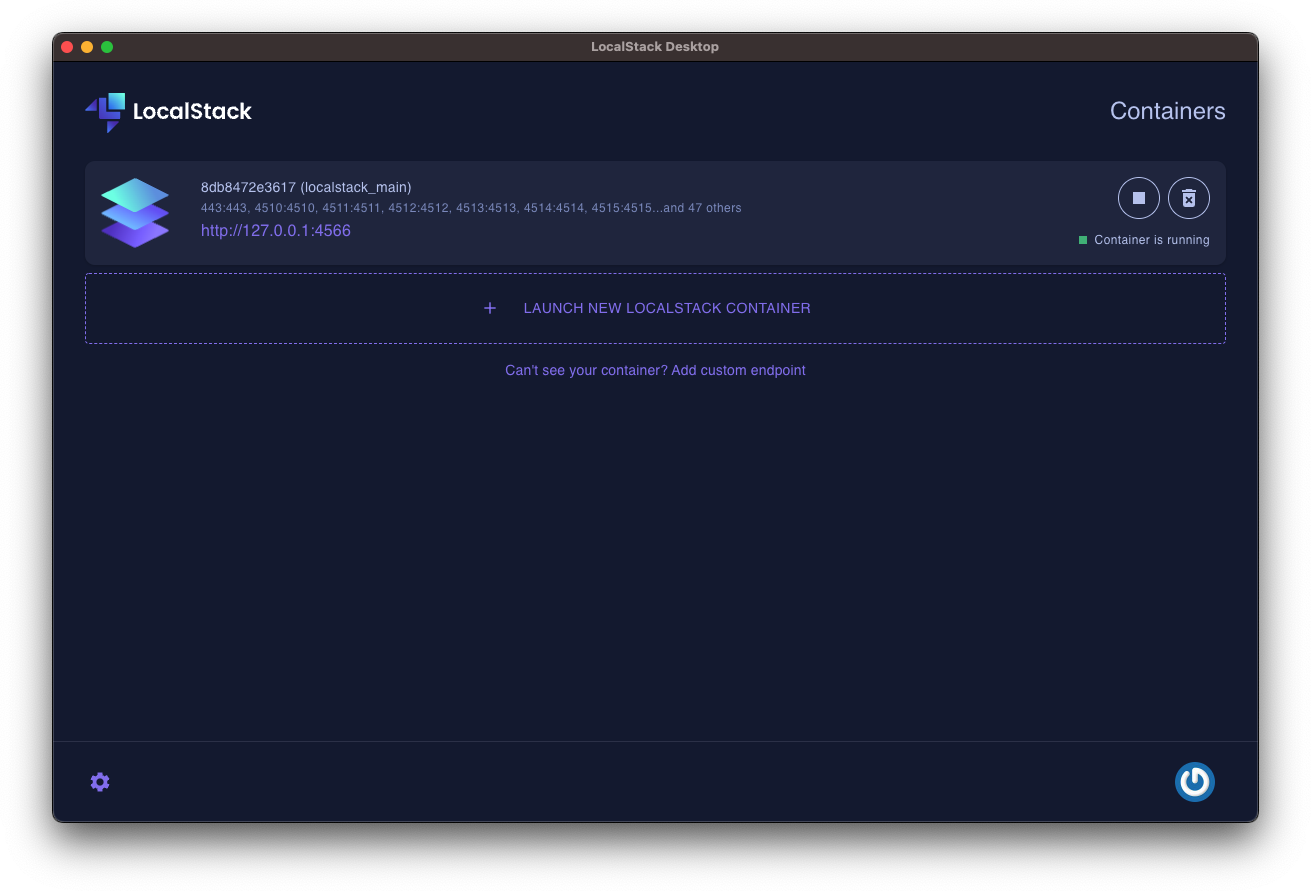Click the plus icon next to launch text
Image resolution: width=1311 pixels, height=891 pixels.
[x=489, y=308]
